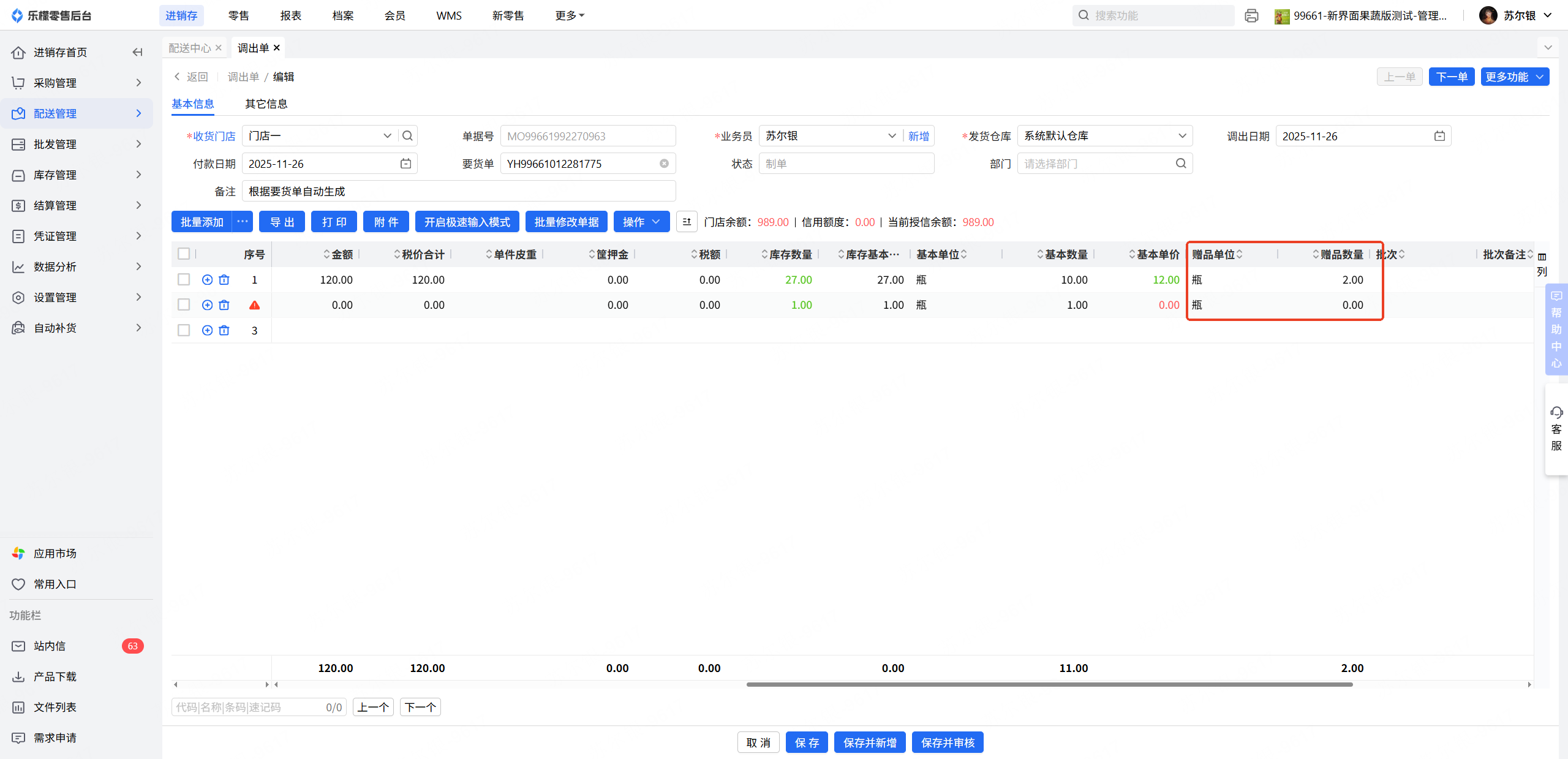
Task: Check the checkbox for row 3
Action: tap(184, 331)
